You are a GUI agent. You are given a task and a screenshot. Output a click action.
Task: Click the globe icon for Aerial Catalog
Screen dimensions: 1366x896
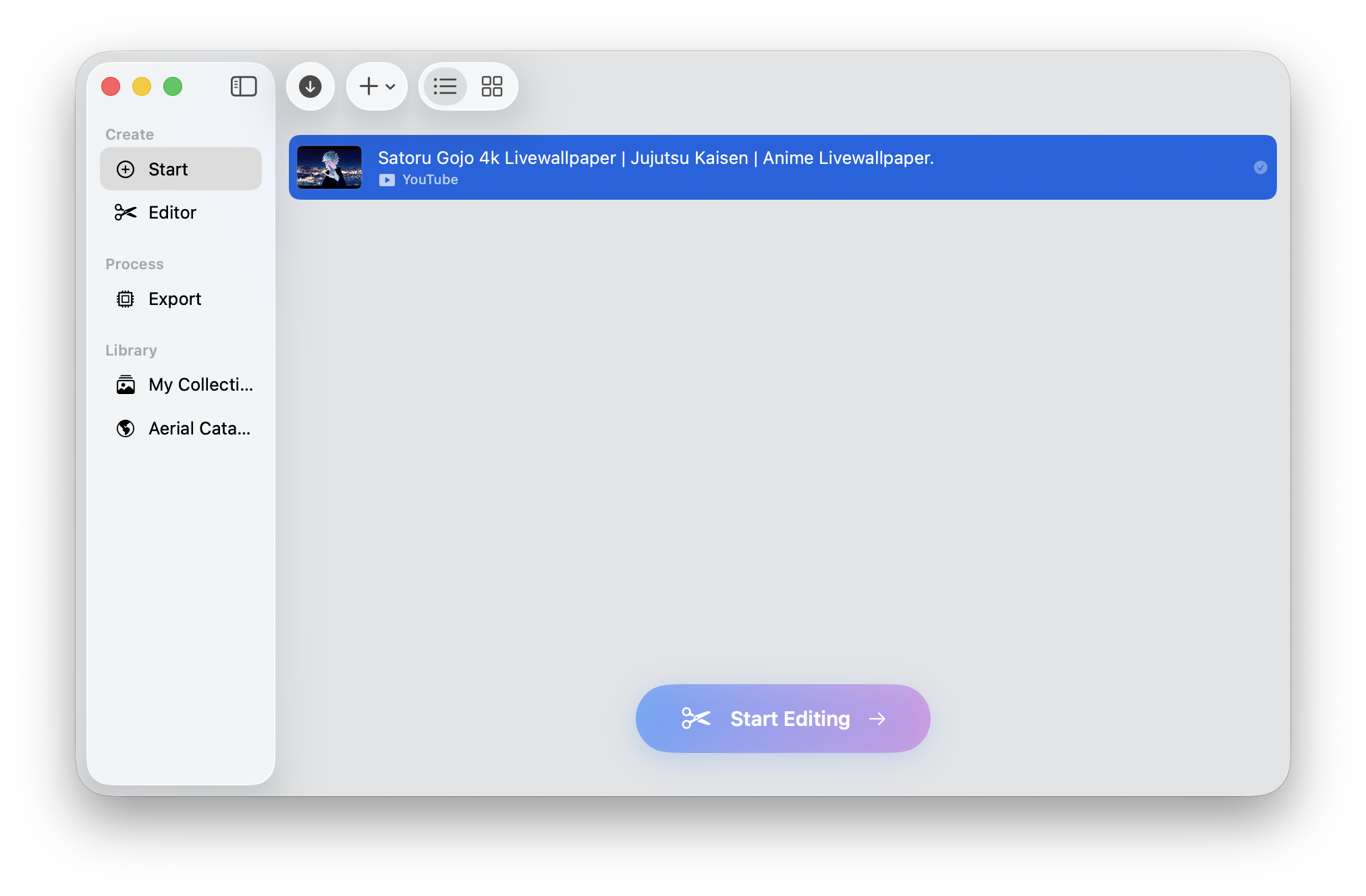pyautogui.click(x=126, y=428)
